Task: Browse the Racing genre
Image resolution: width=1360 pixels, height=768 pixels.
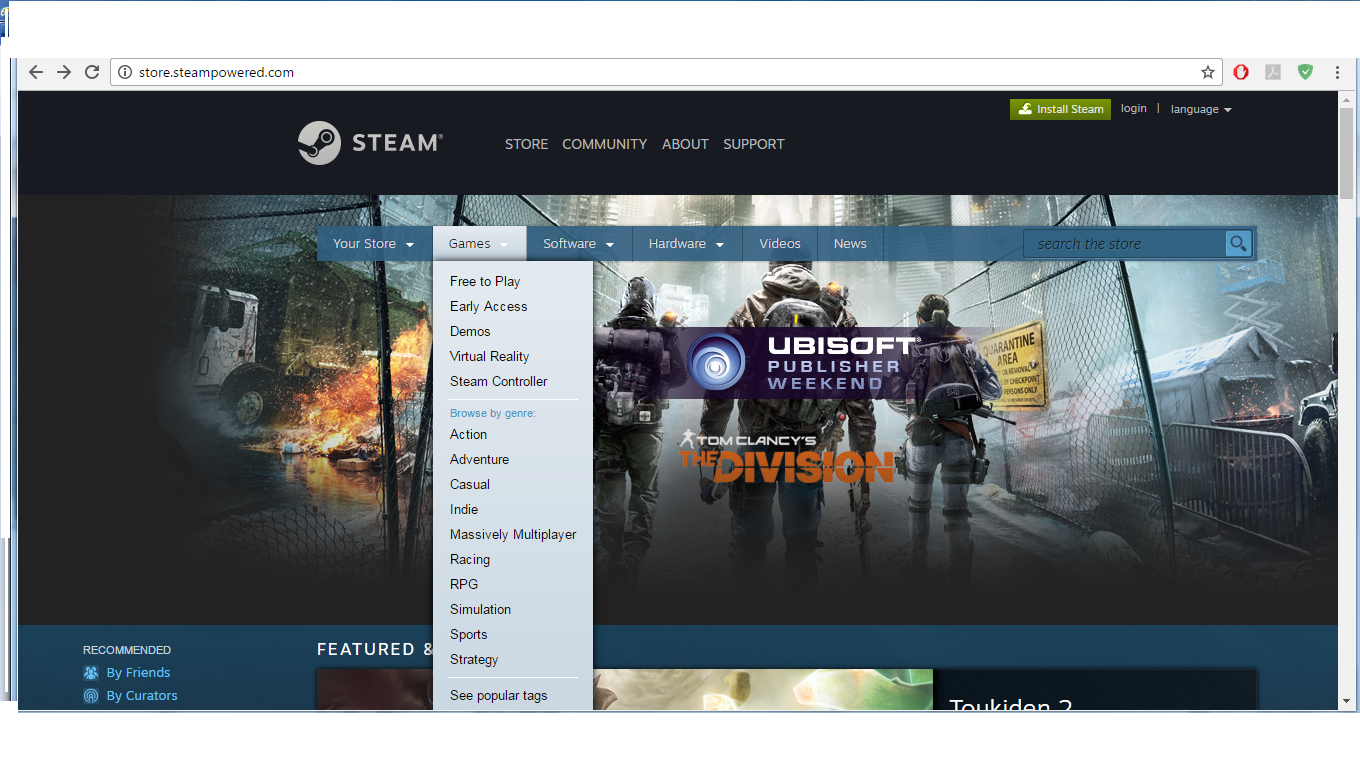Action: (x=470, y=559)
